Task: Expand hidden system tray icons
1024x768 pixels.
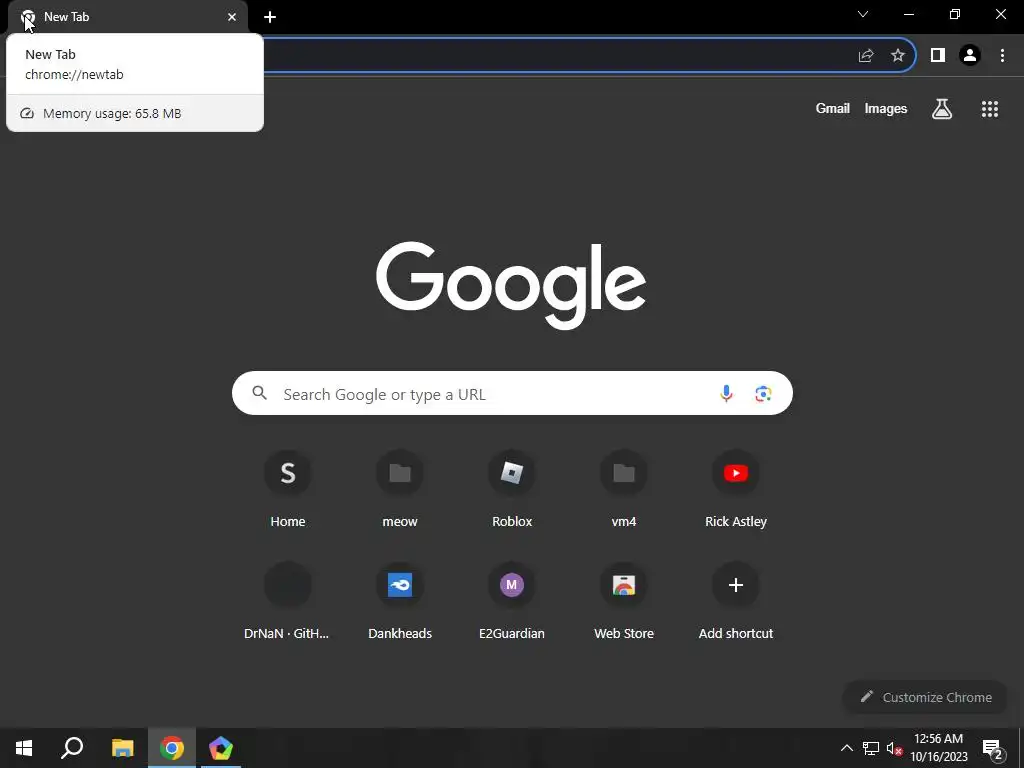Action: pyautogui.click(x=846, y=748)
